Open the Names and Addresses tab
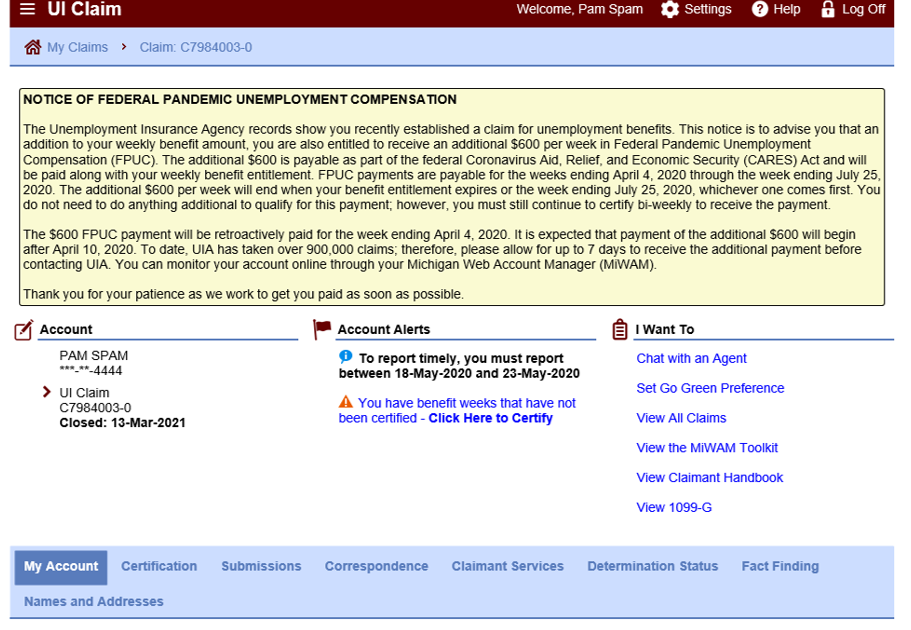The height and width of the screenshot is (630, 911). (x=94, y=602)
